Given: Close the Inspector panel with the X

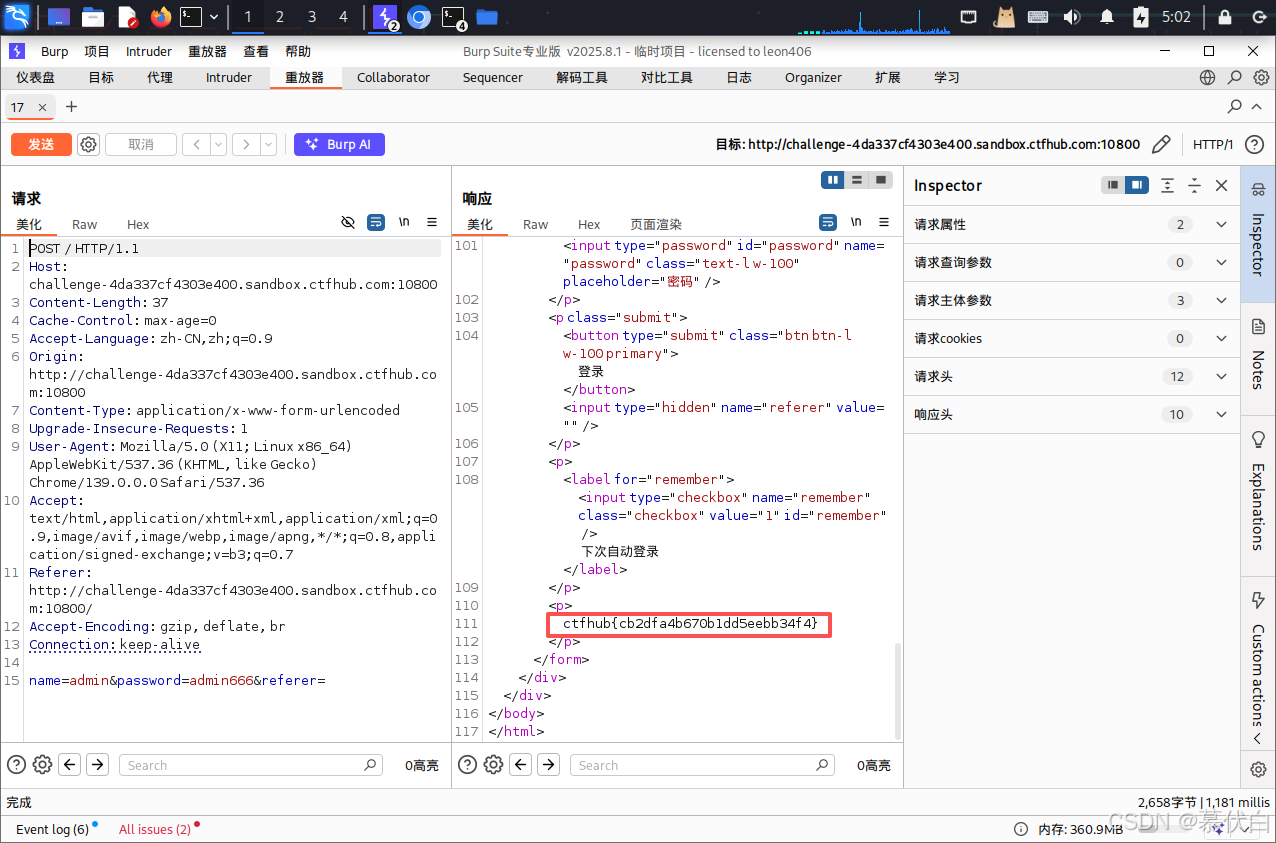Looking at the screenshot, I should (x=1221, y=185).
